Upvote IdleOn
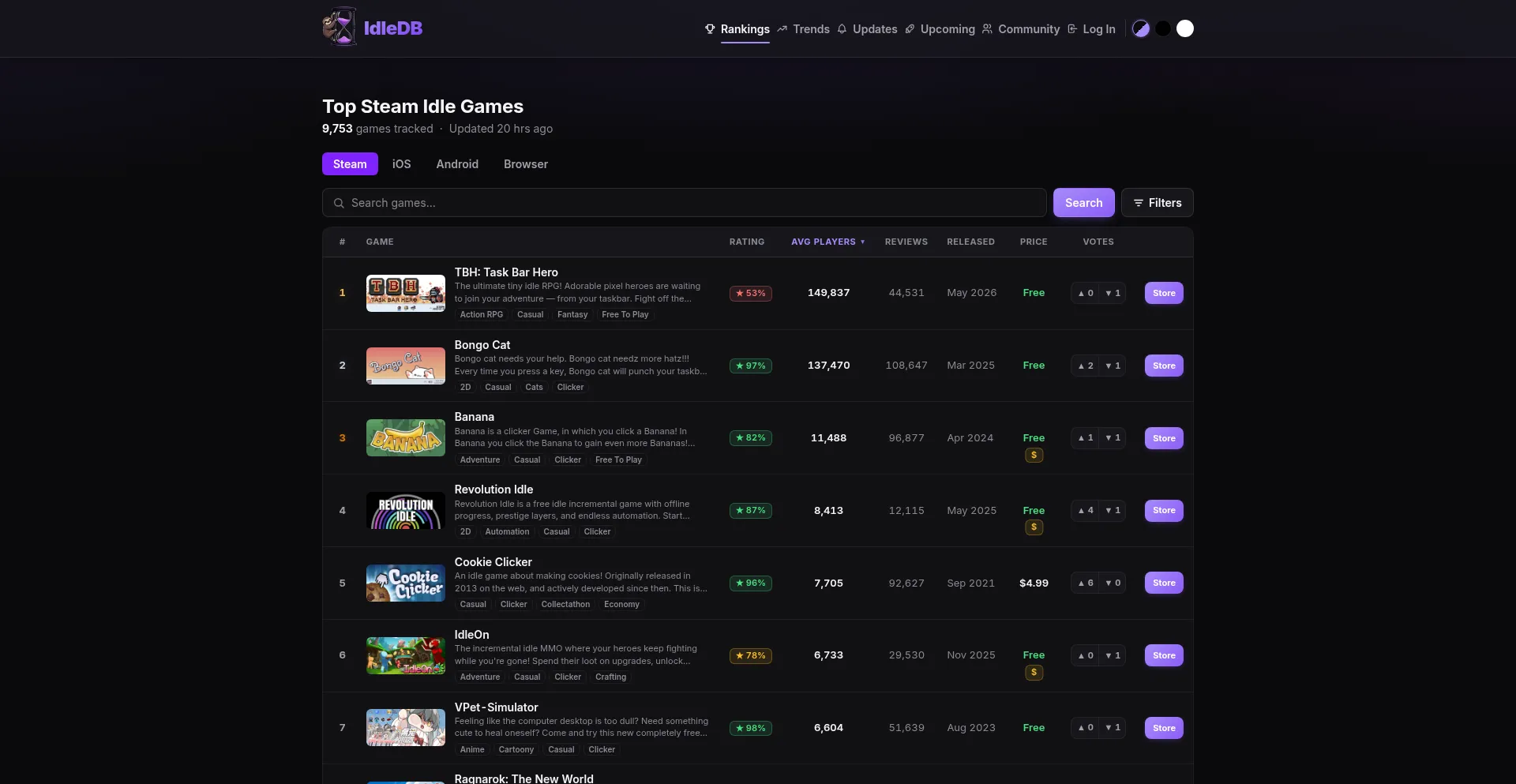The image size is (1516, 784). (1086, 655)
